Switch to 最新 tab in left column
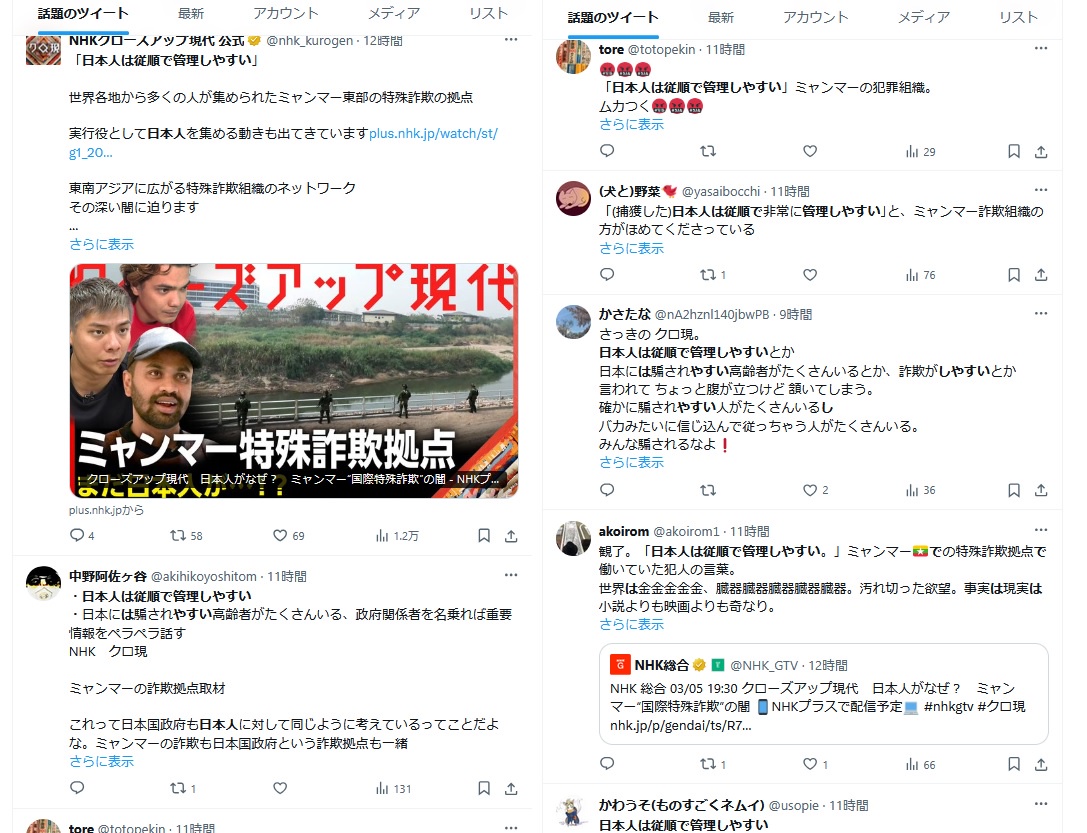The image size is (1087, 833). tap(191, 13)
